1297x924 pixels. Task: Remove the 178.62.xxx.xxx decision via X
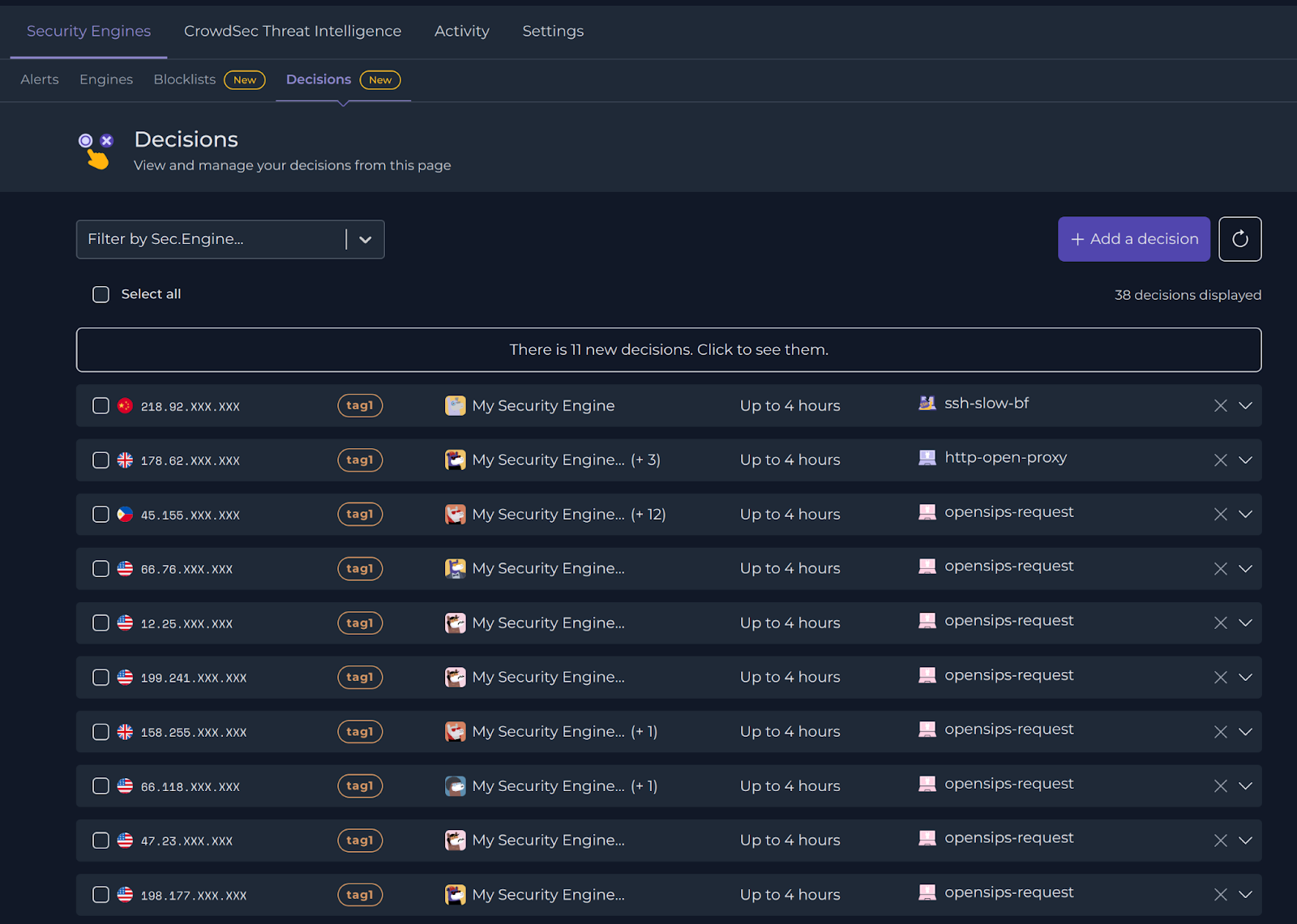tap(1220, 460)
